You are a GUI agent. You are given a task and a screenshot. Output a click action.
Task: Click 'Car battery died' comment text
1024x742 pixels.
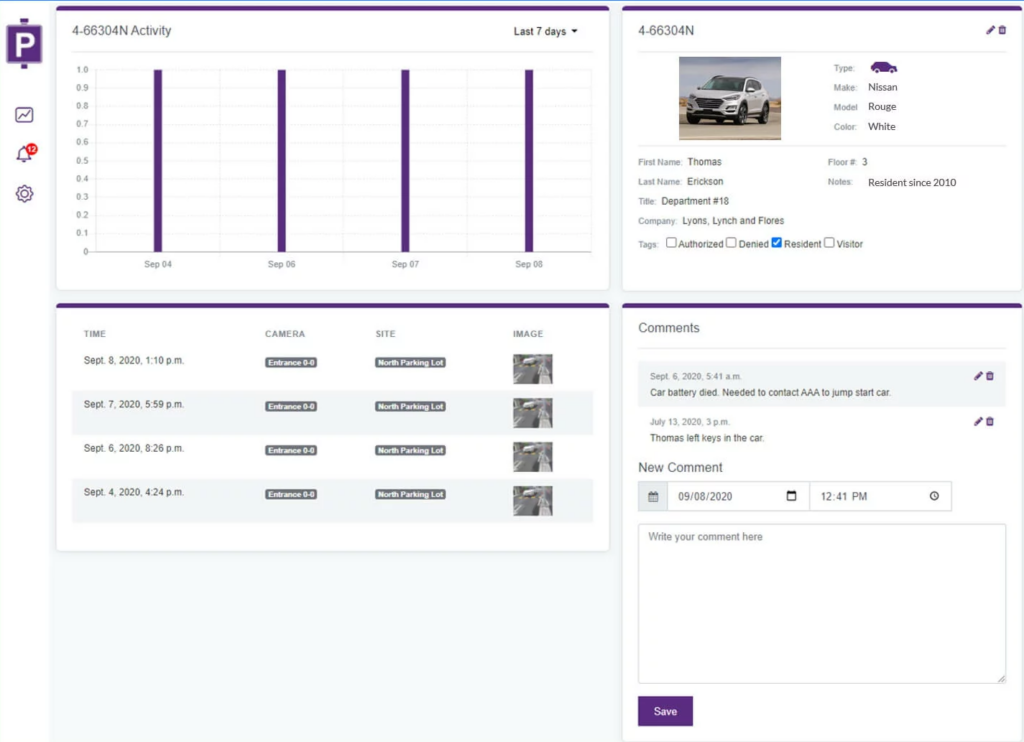point(770,393)
